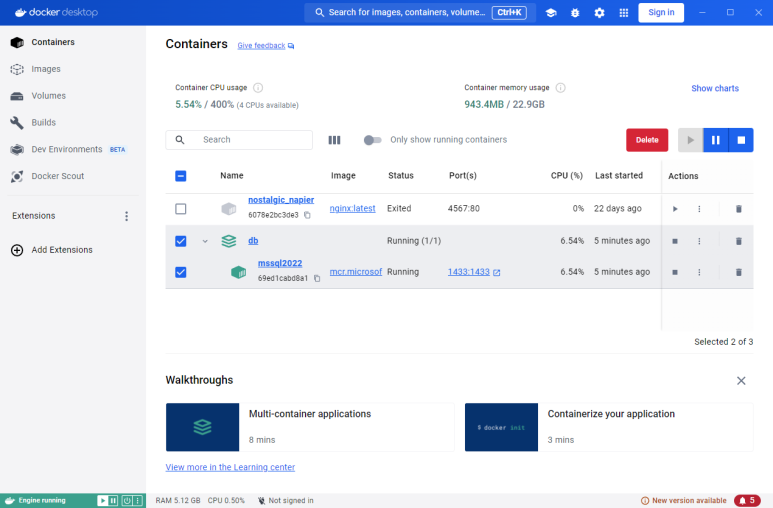Copy container ID 69ed1cabd8a1

click(x=317, y=278)
